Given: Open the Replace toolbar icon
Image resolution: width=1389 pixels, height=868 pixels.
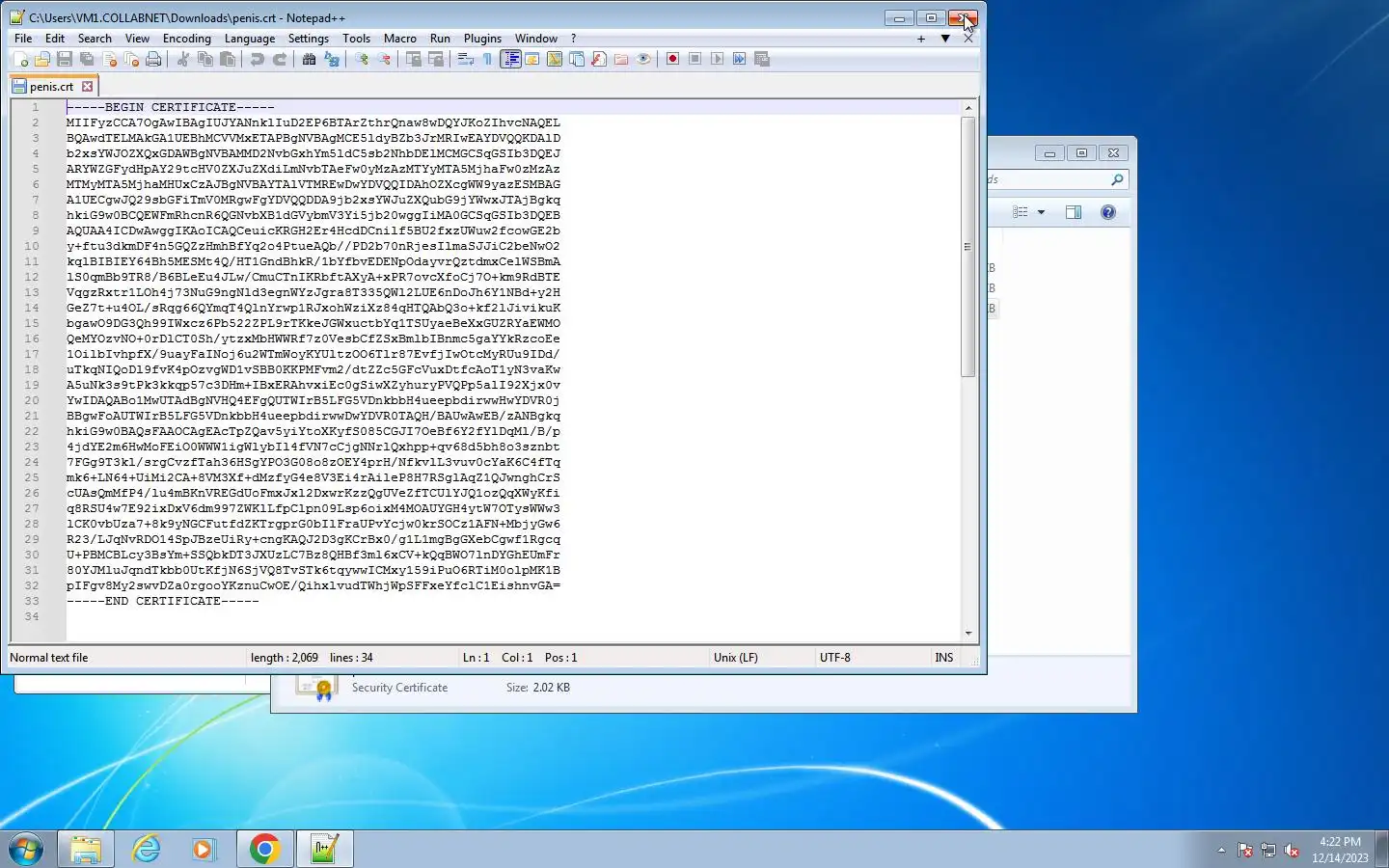Looking at the screenshot, I should click(x=332, y=59).
